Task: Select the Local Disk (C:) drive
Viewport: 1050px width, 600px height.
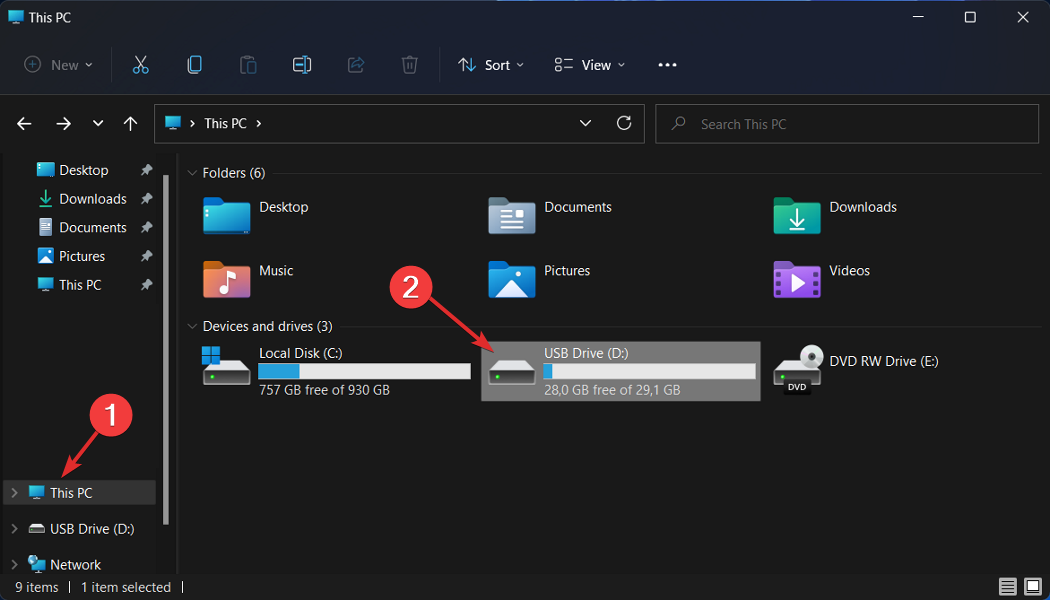Action: [x=338, y=371]
